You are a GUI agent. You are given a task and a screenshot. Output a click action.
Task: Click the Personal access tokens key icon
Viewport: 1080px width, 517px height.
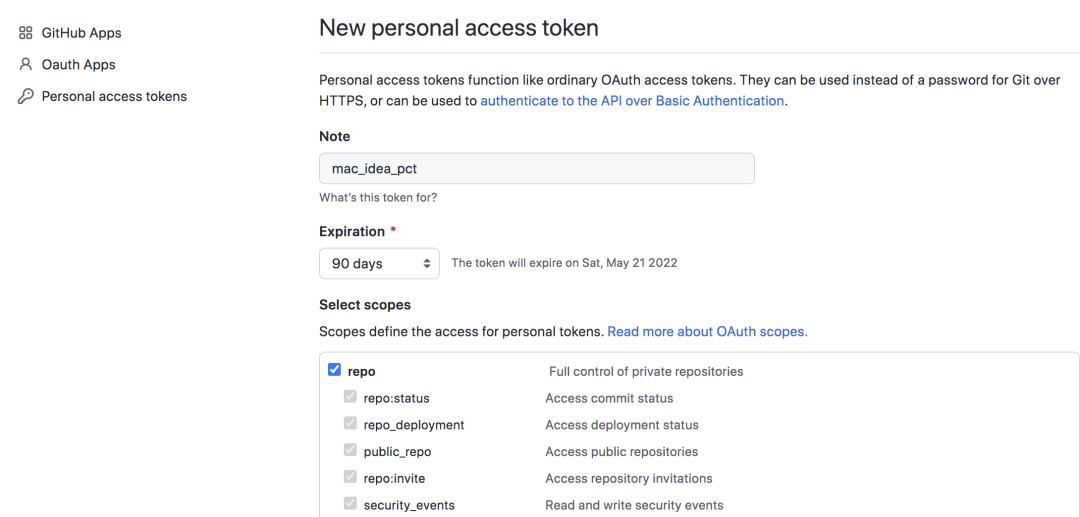coord(26,97)
